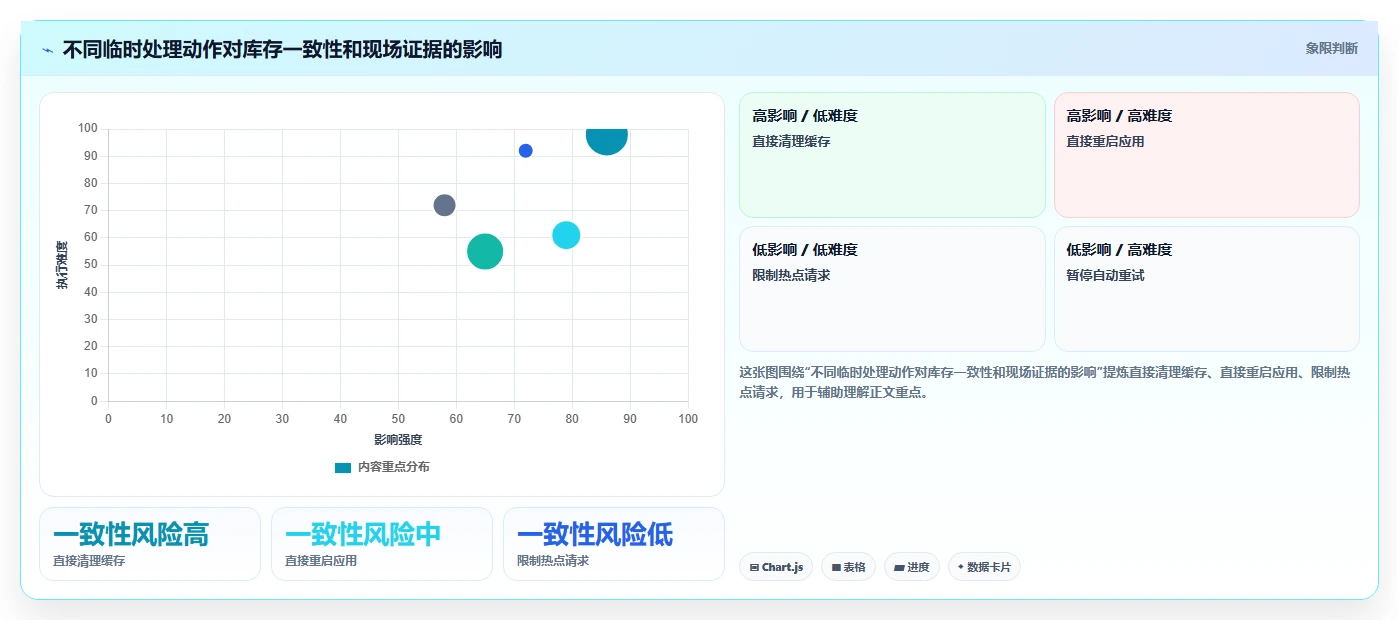Click the 执行难度 y-axis title

pyautogui.click(x=62, y=265)
